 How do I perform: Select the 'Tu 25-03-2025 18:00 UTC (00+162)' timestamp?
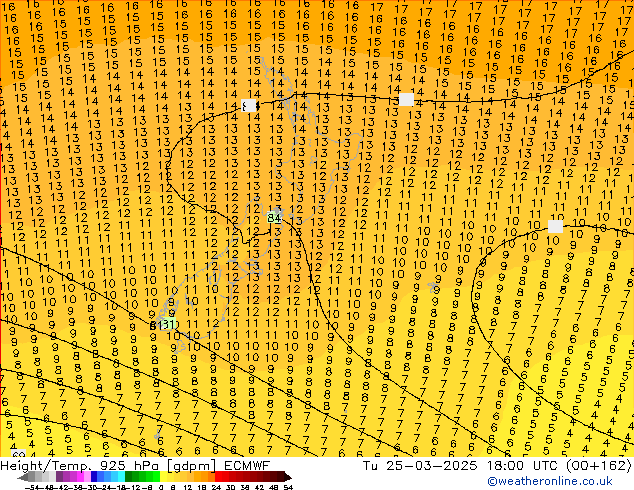(497, 465)
